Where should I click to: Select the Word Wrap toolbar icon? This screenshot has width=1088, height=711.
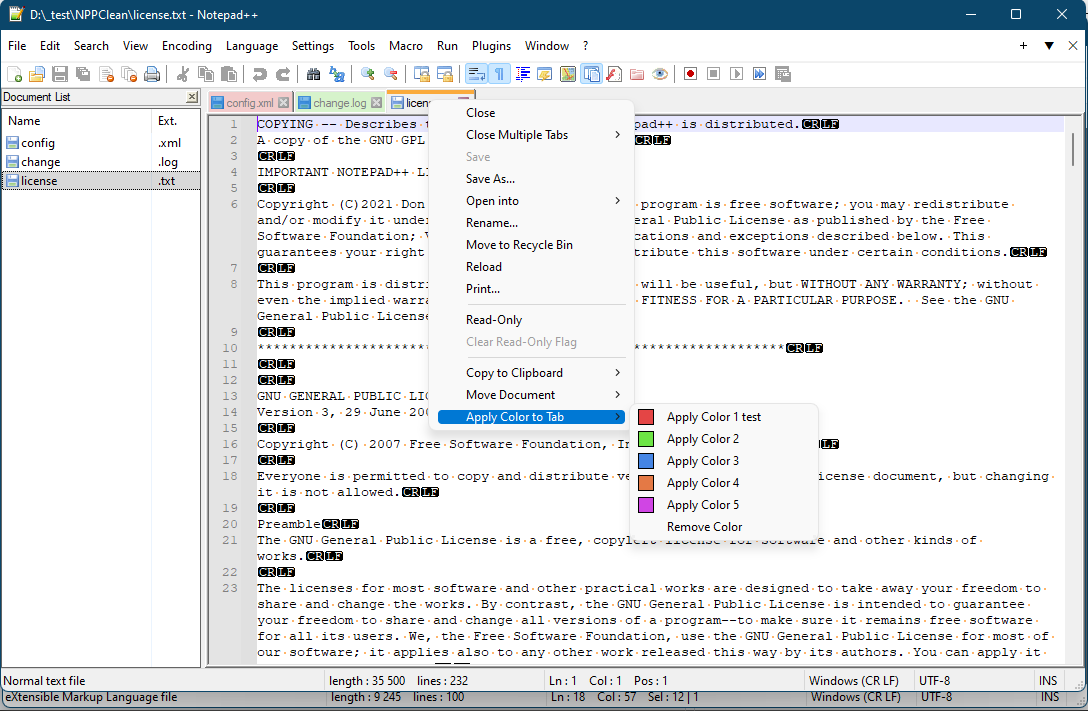pyautogui.click(x=477, y=73)
